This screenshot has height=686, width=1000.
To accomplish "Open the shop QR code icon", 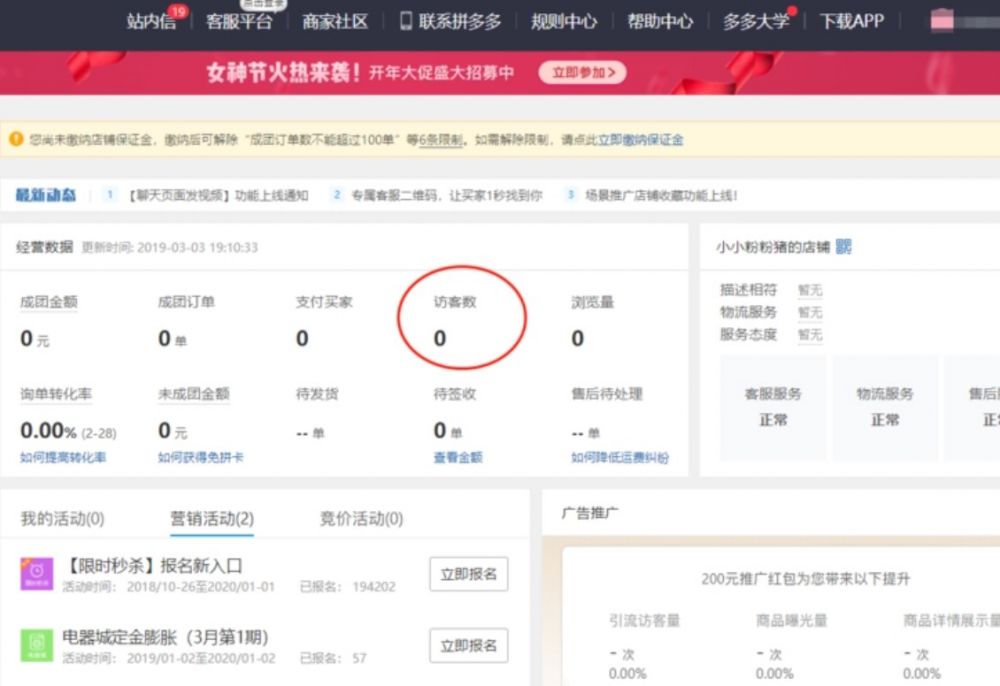I will [843, 247].
